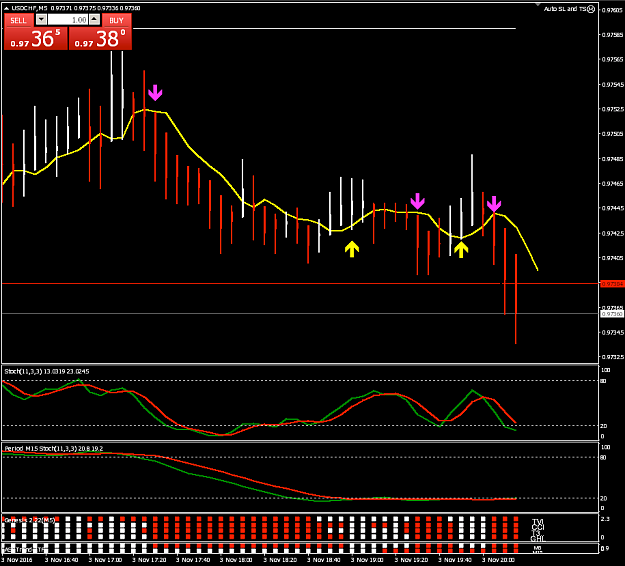Viewport: 625px width, 566px height.
Task: Click the last magenta down arrow near 20:00
Action: pos(494,204)
